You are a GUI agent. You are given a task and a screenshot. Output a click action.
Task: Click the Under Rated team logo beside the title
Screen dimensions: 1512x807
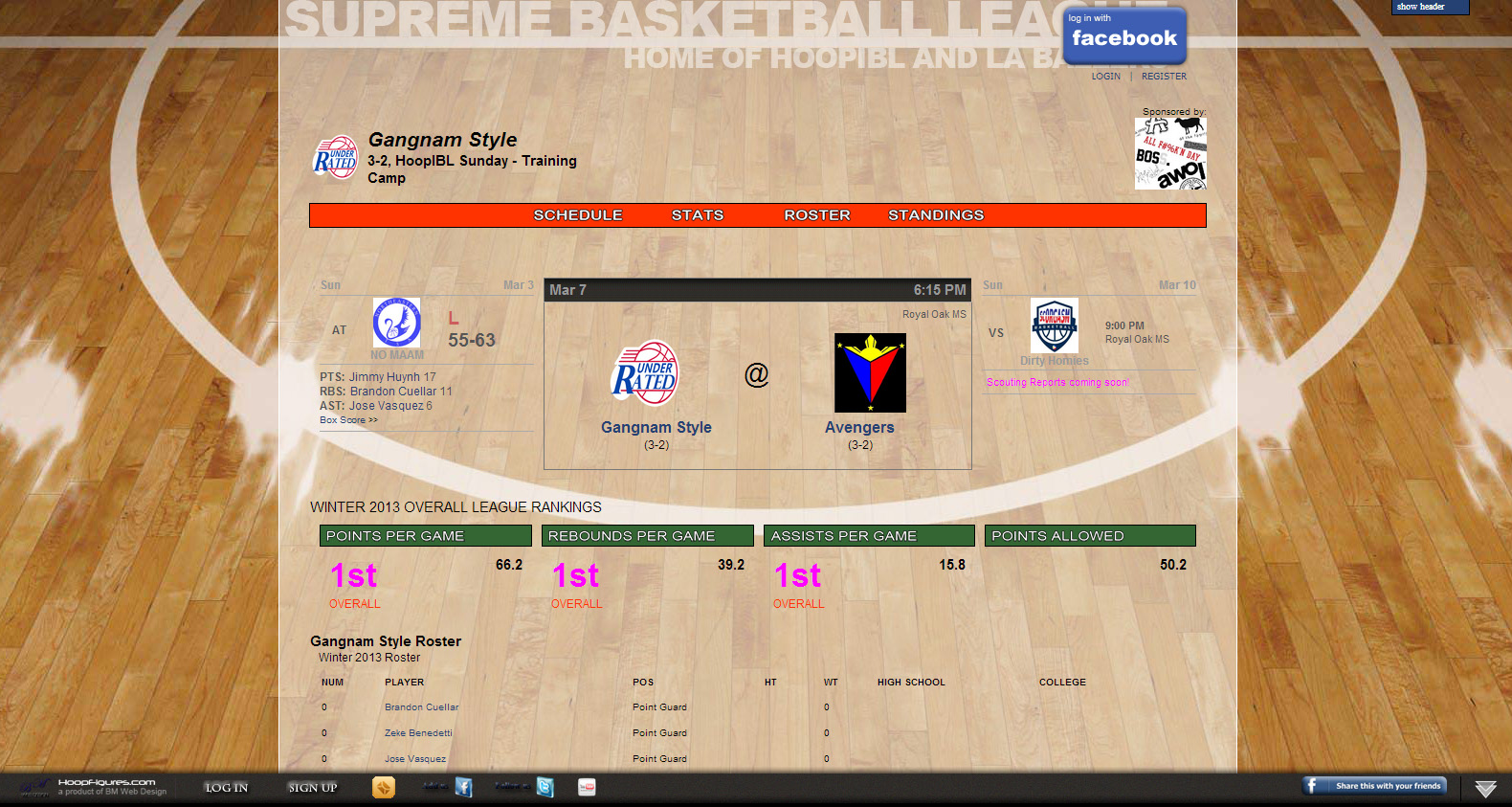(336, 159)
